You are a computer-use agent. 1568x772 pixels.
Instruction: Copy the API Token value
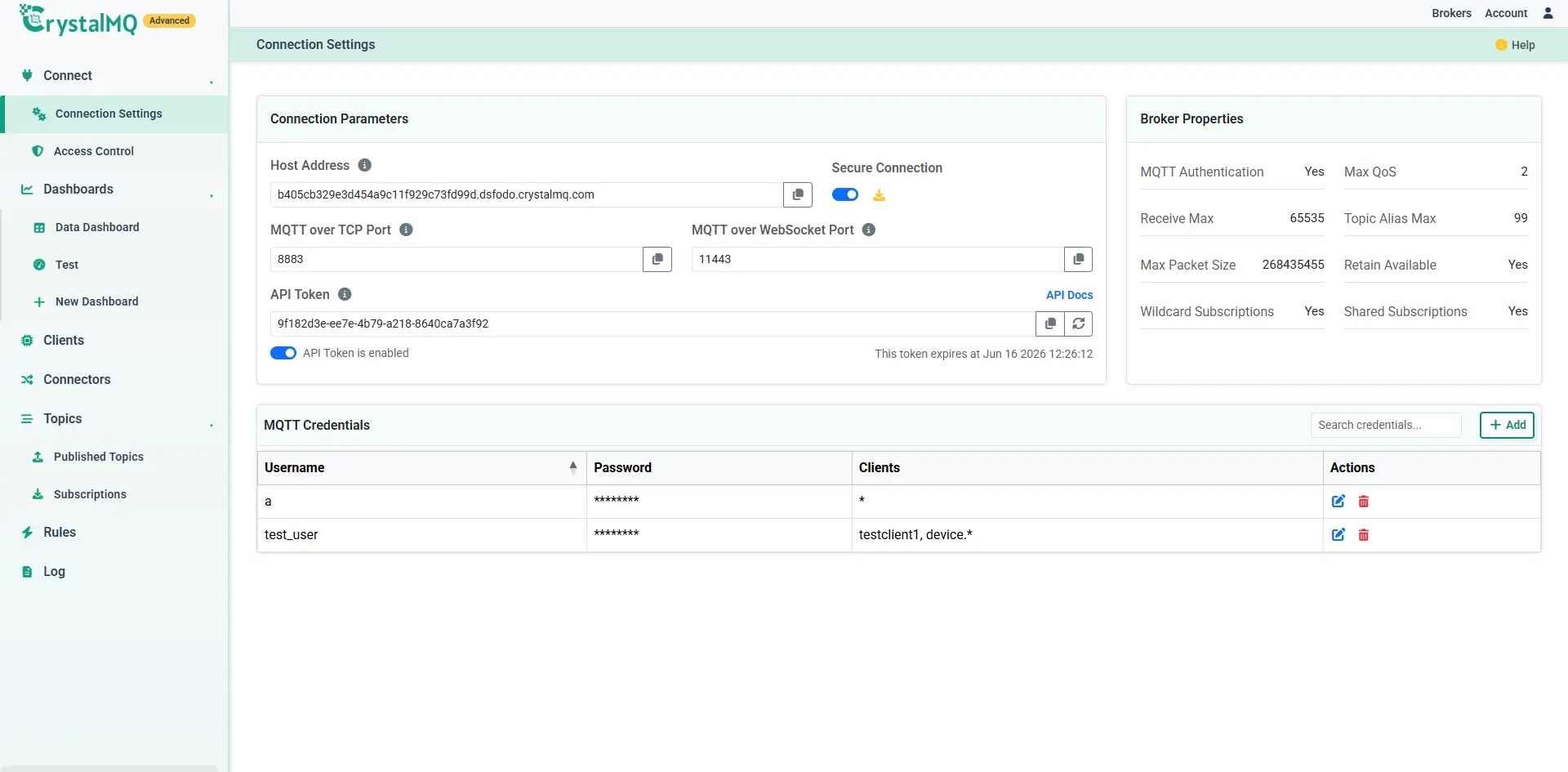point(1050,324)
